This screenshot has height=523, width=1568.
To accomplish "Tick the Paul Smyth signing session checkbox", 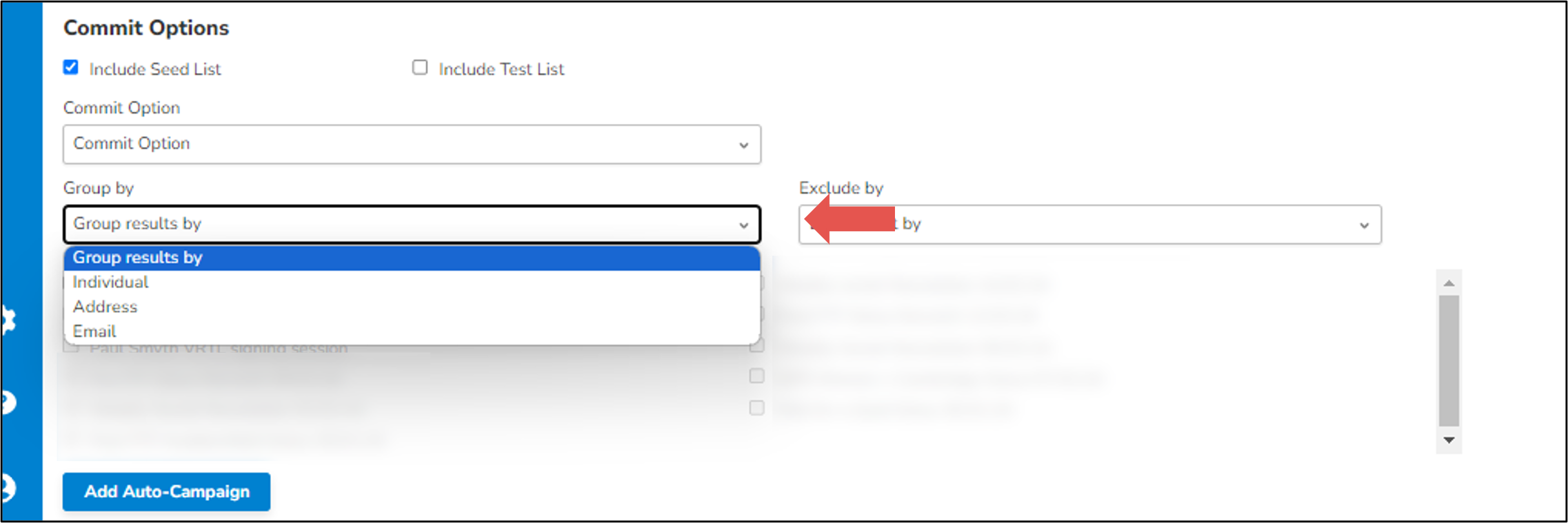I will [71, 347].
